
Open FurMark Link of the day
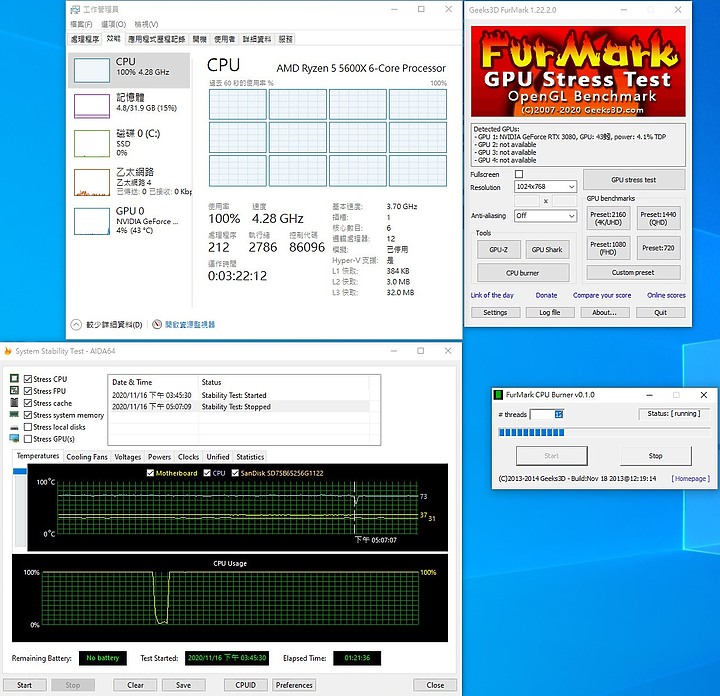tap(492, 295)
